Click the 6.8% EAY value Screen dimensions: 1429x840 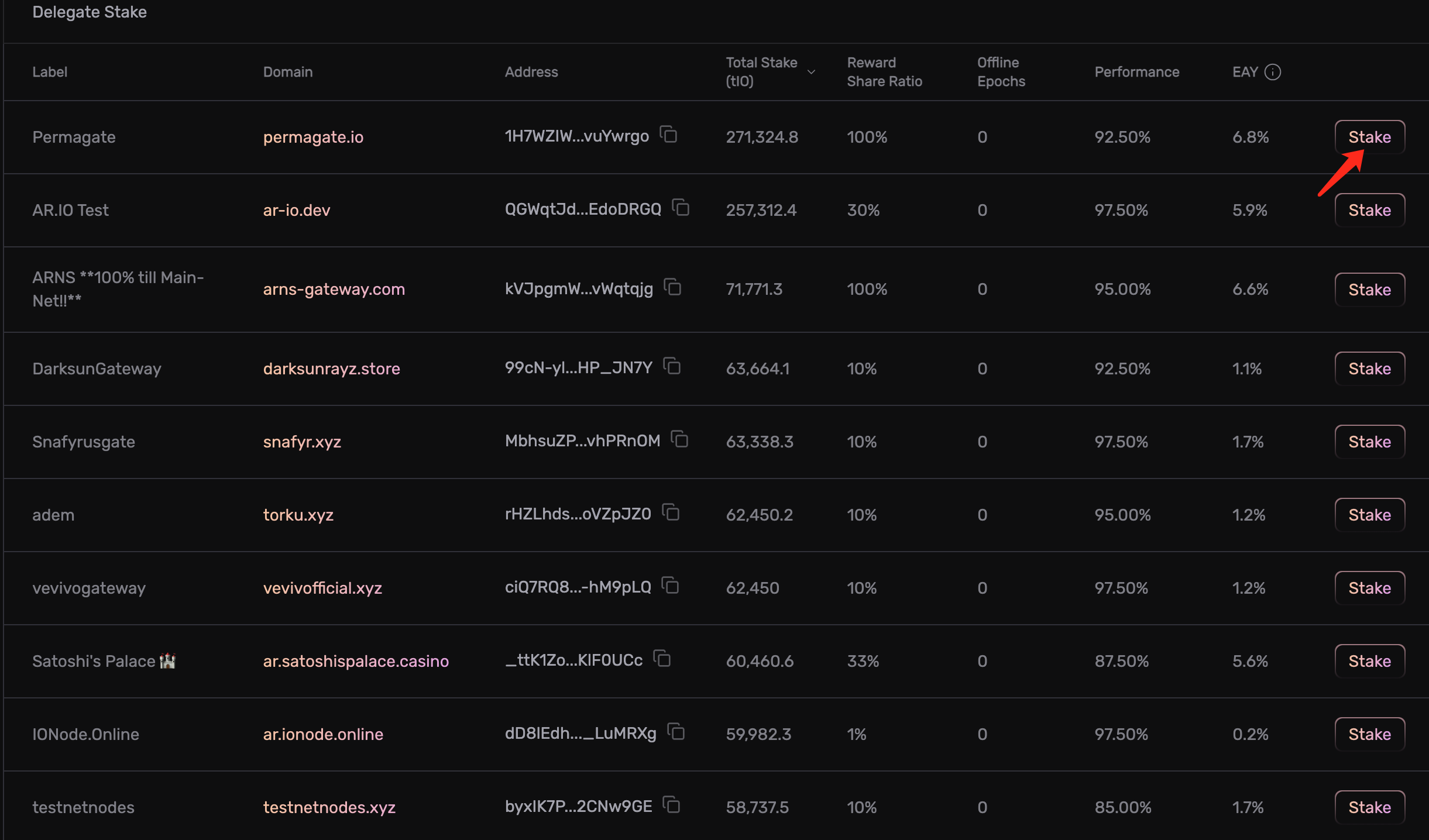click(1251, 137)
